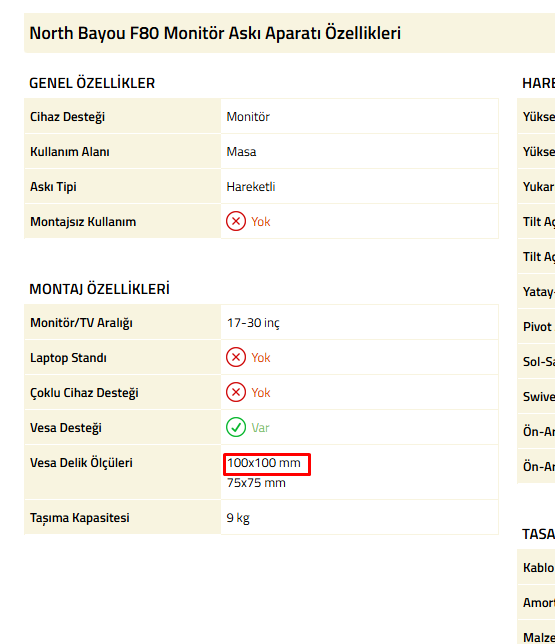Select the 17-30 inç value
The height and width of the screenshot is (644, 555).
[x=253, y=323]
